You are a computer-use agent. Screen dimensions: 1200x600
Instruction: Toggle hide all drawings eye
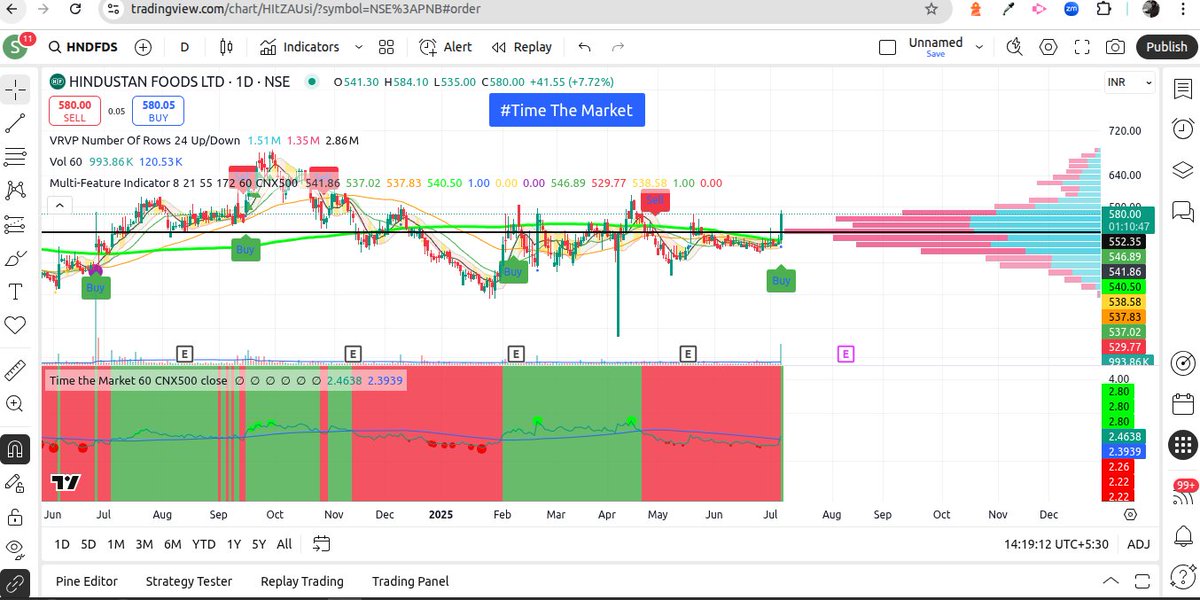click(15, 549)
